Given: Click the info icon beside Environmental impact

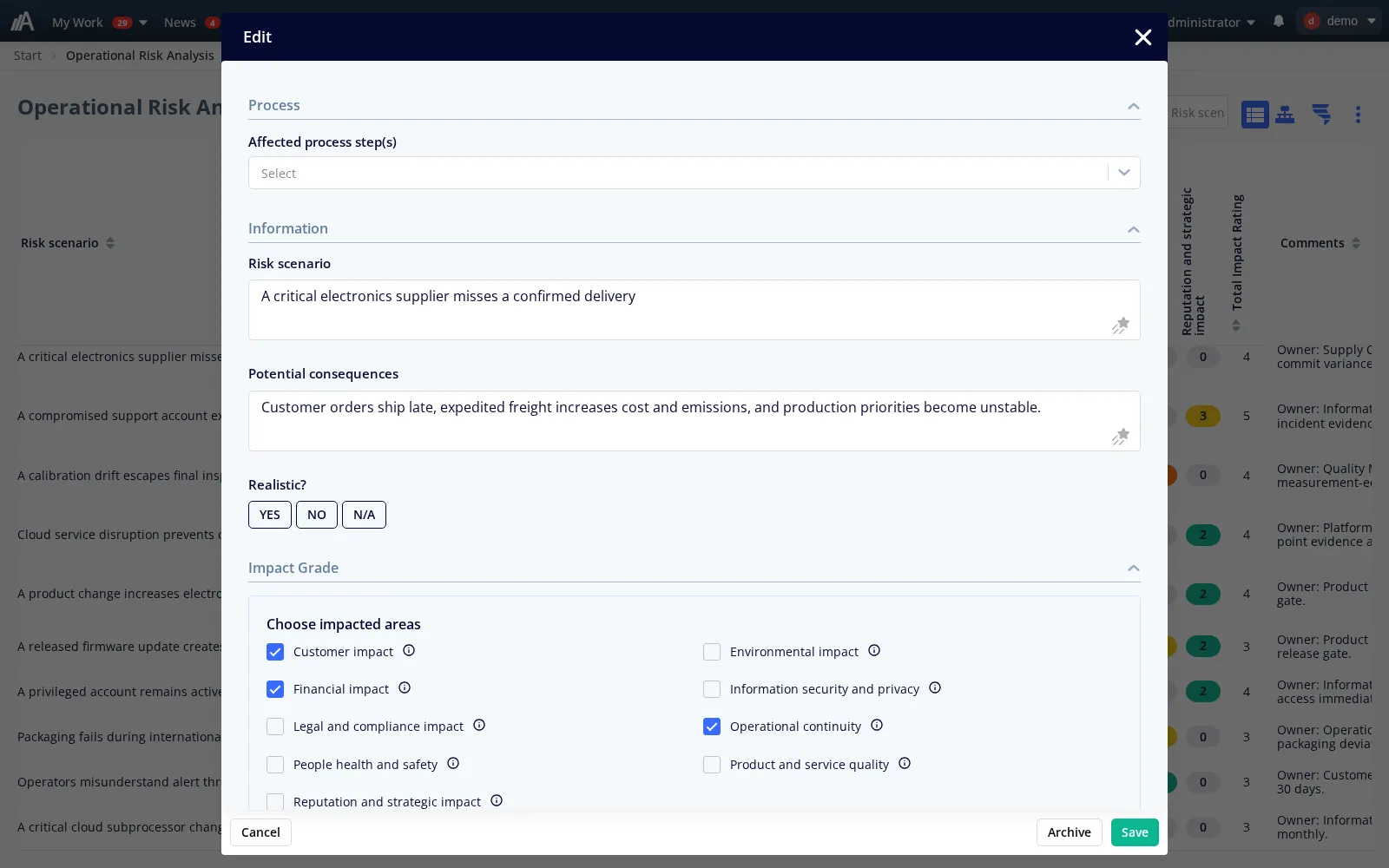Looking at the screenshot, I should (874, 650).
